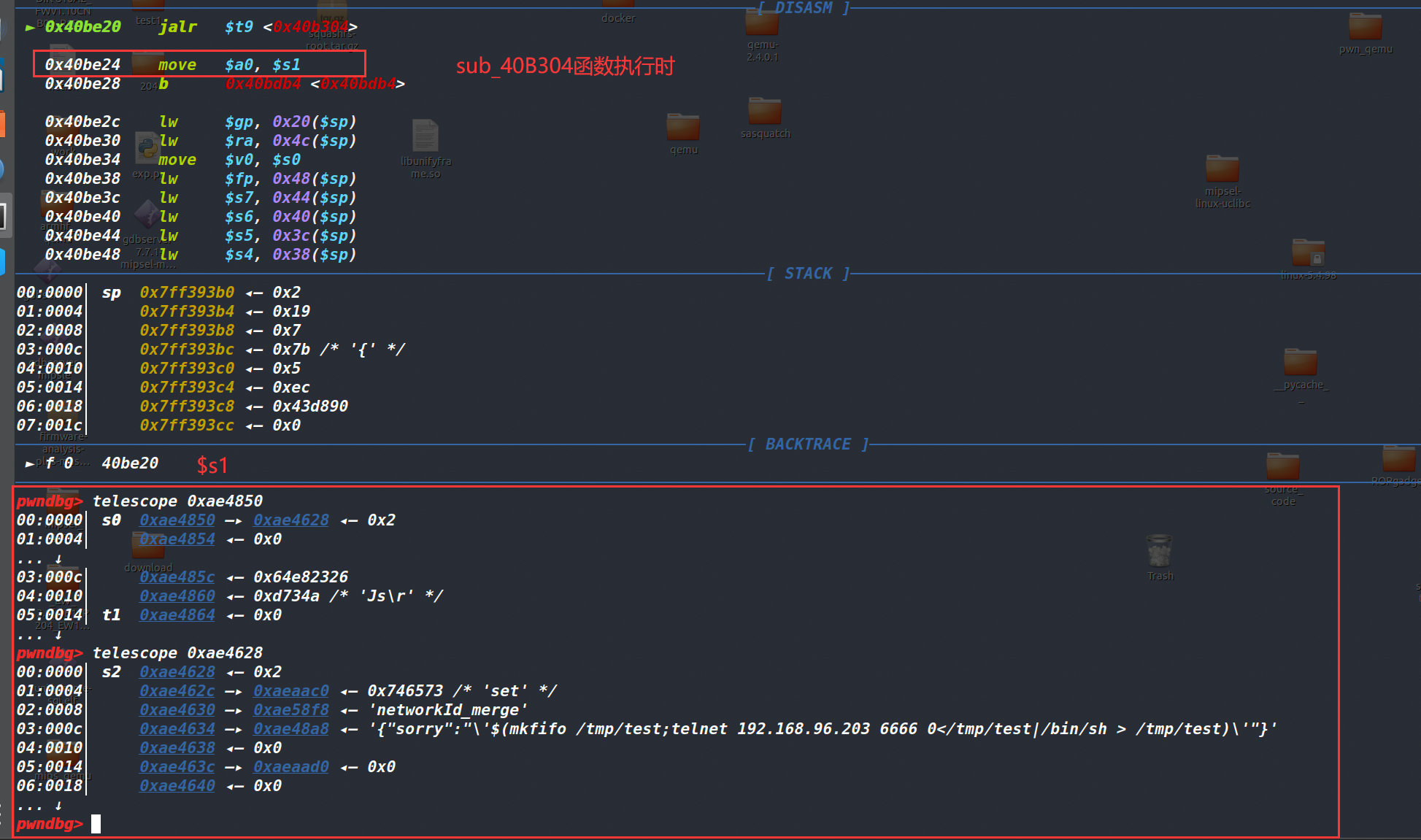The height and width of the screenshot is (840, 1421).
Task: Click the move $v0, $s0 instruction
Action: click(x=229, y=160)
